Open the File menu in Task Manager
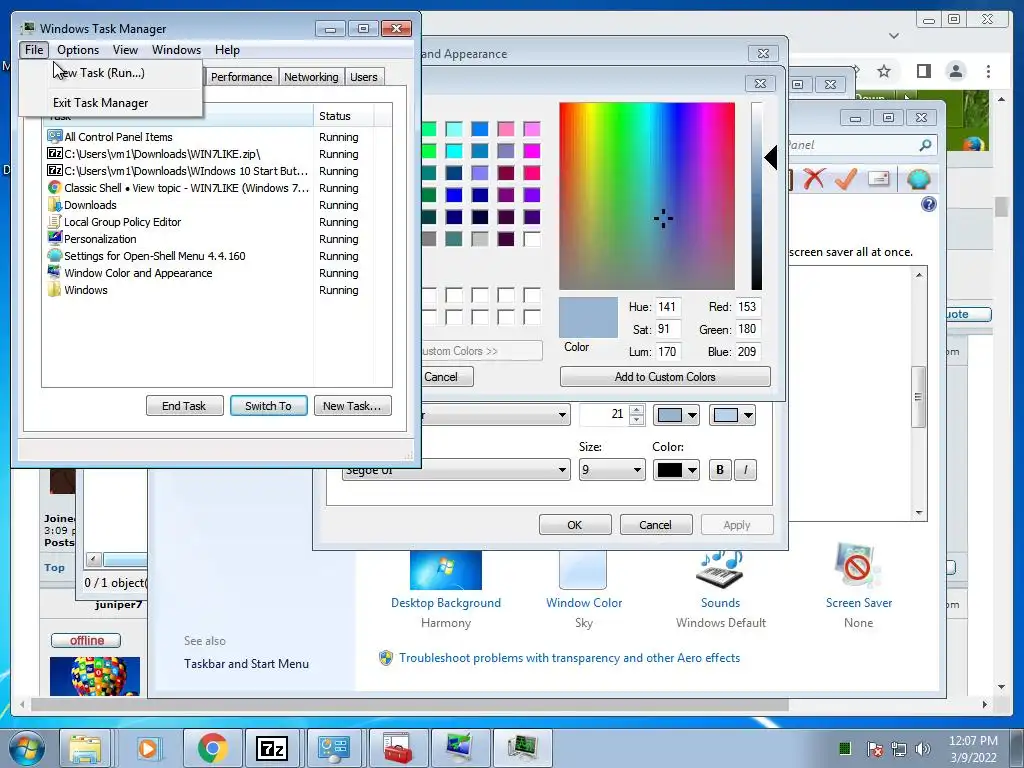This screenshot has height=768, width=1024. 34,50
